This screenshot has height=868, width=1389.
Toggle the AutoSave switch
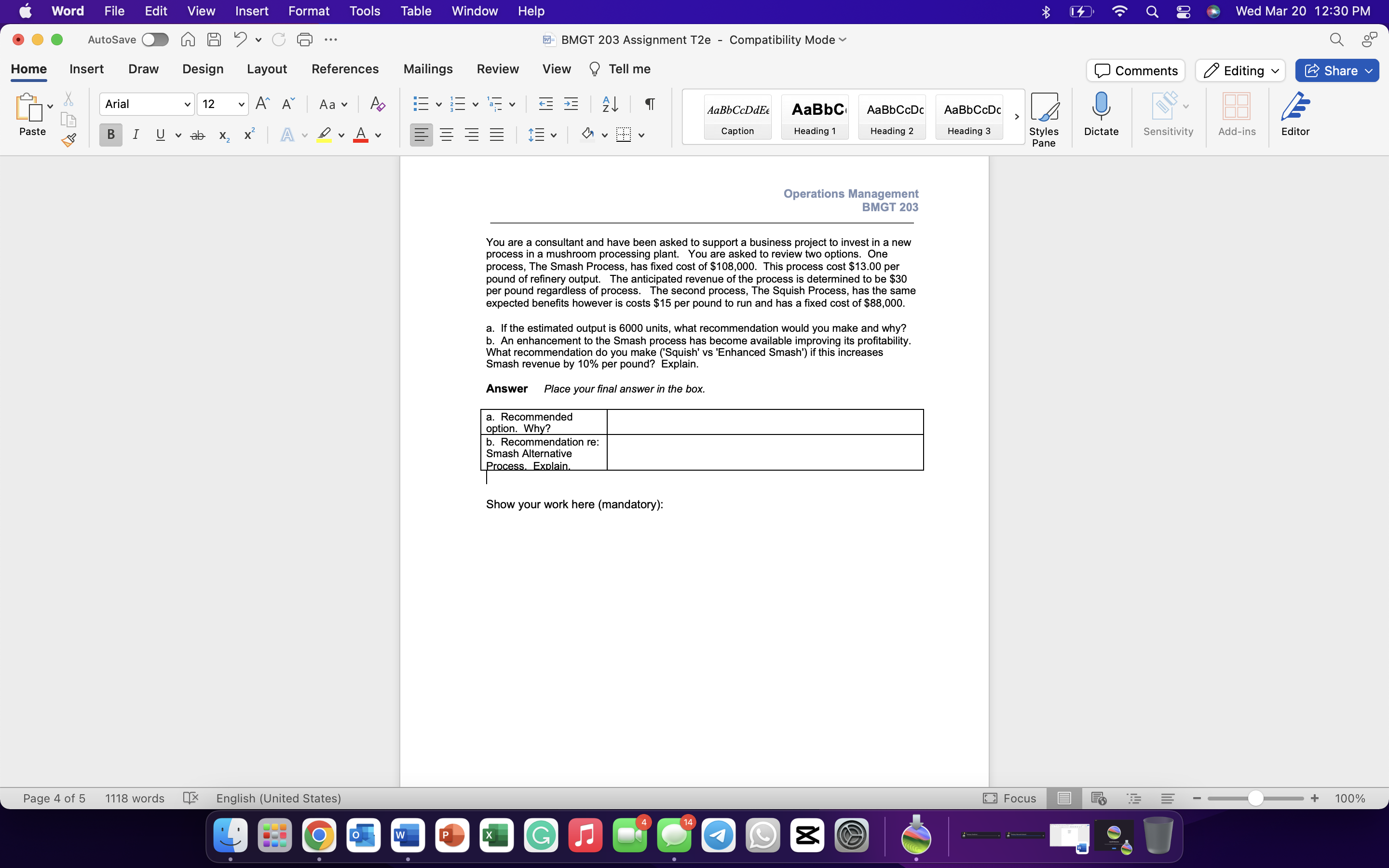click(155, 40)
